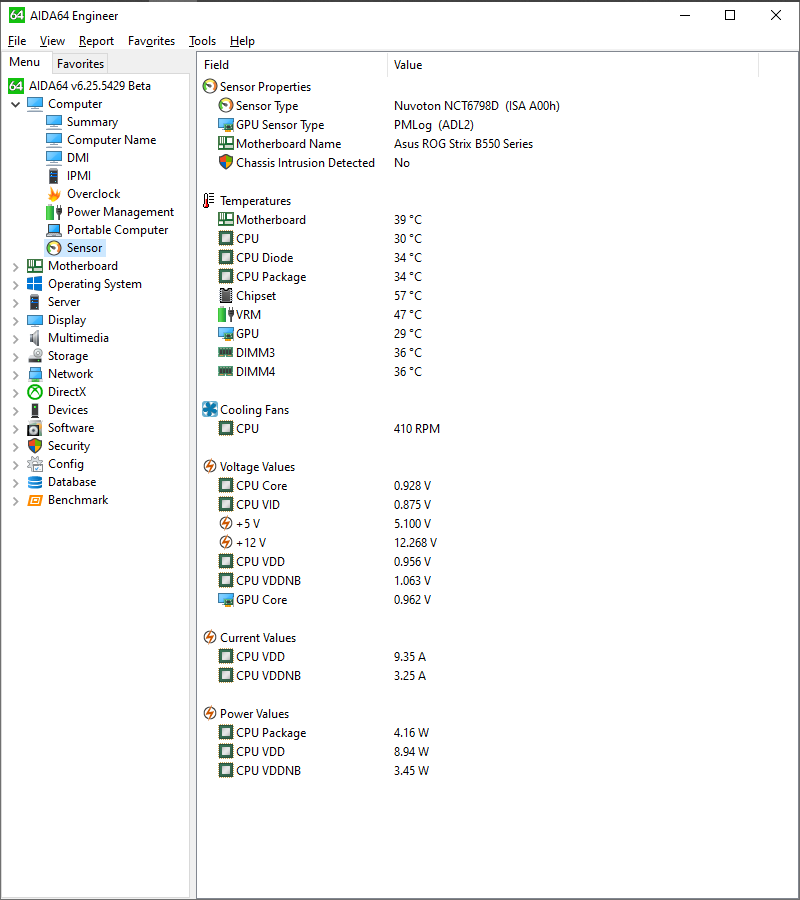Screen dimensions: 800x900
Task: Select the Server tree item label
Action: (64, 301)
